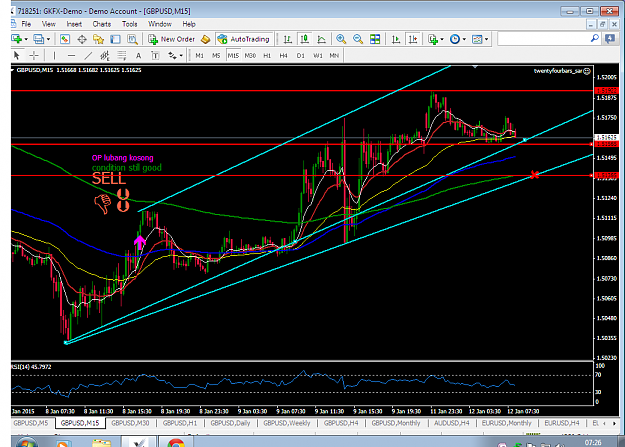The image size is (625, 447).
Task: Expand the Profiles dropdown arrow
Action: pos(48,39)
